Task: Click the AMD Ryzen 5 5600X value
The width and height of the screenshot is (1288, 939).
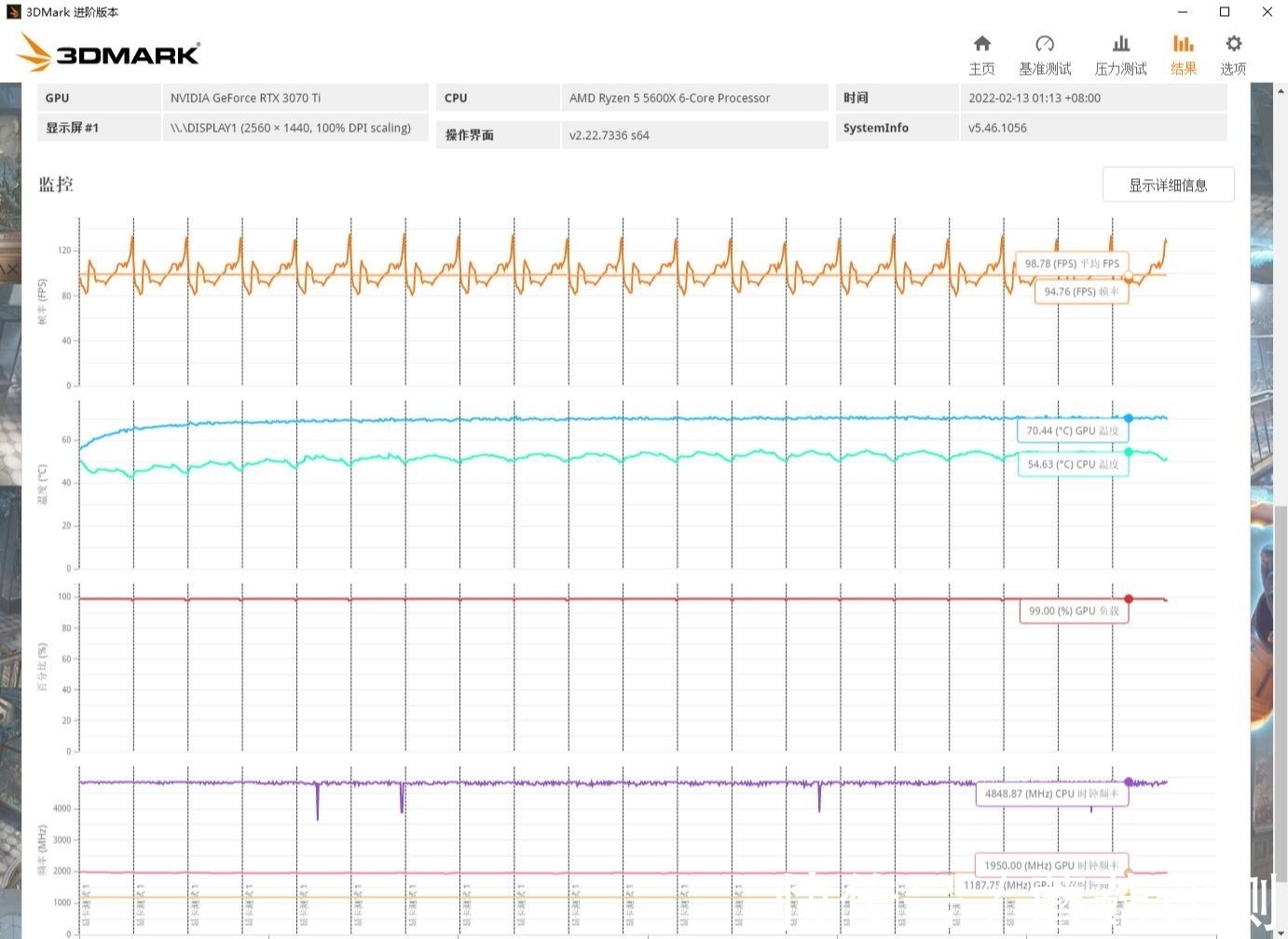Action: point(670,98)
